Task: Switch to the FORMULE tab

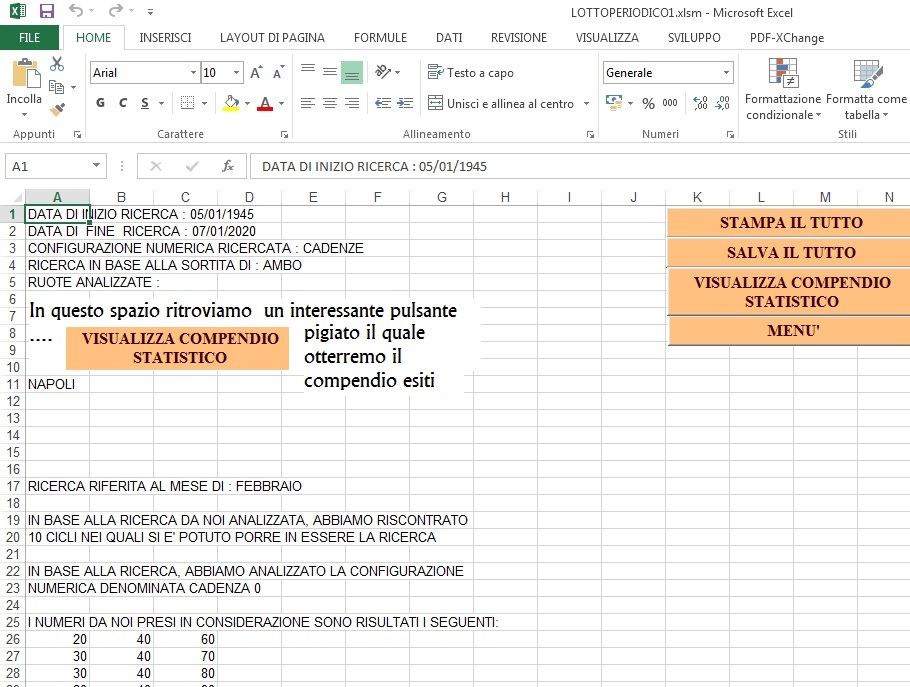Action: point(380,38)
